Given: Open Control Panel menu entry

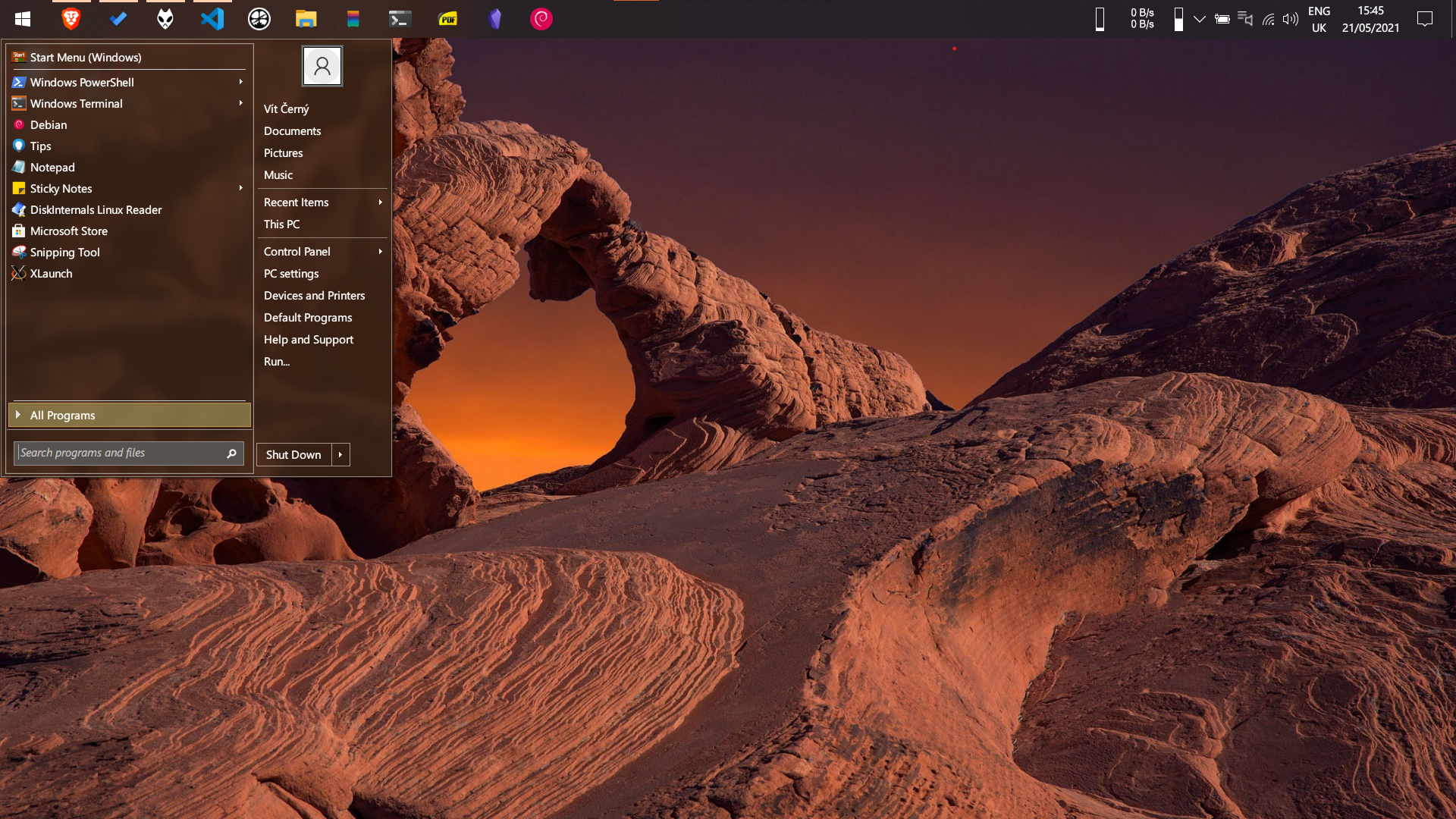Looking at the screenshot, I should coord(297,252).
